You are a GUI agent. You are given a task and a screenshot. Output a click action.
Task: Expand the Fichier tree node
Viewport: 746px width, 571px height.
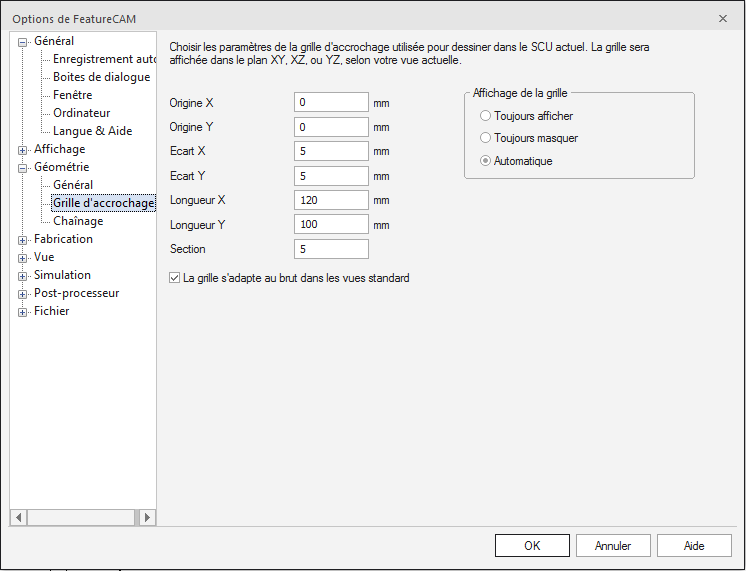[22, 313]
